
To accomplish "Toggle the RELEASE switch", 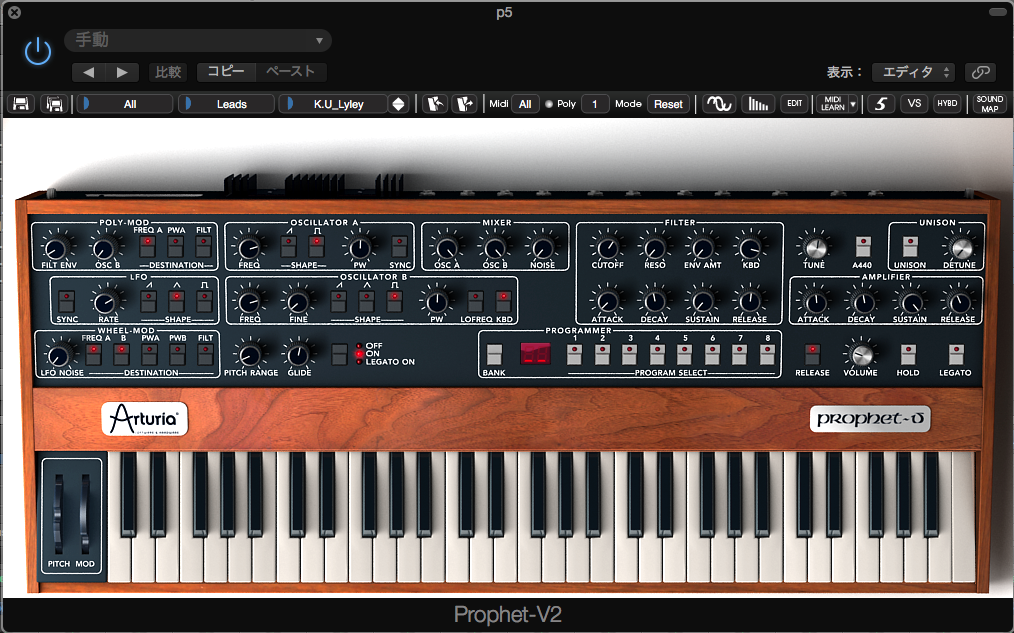I will [812, 354].
